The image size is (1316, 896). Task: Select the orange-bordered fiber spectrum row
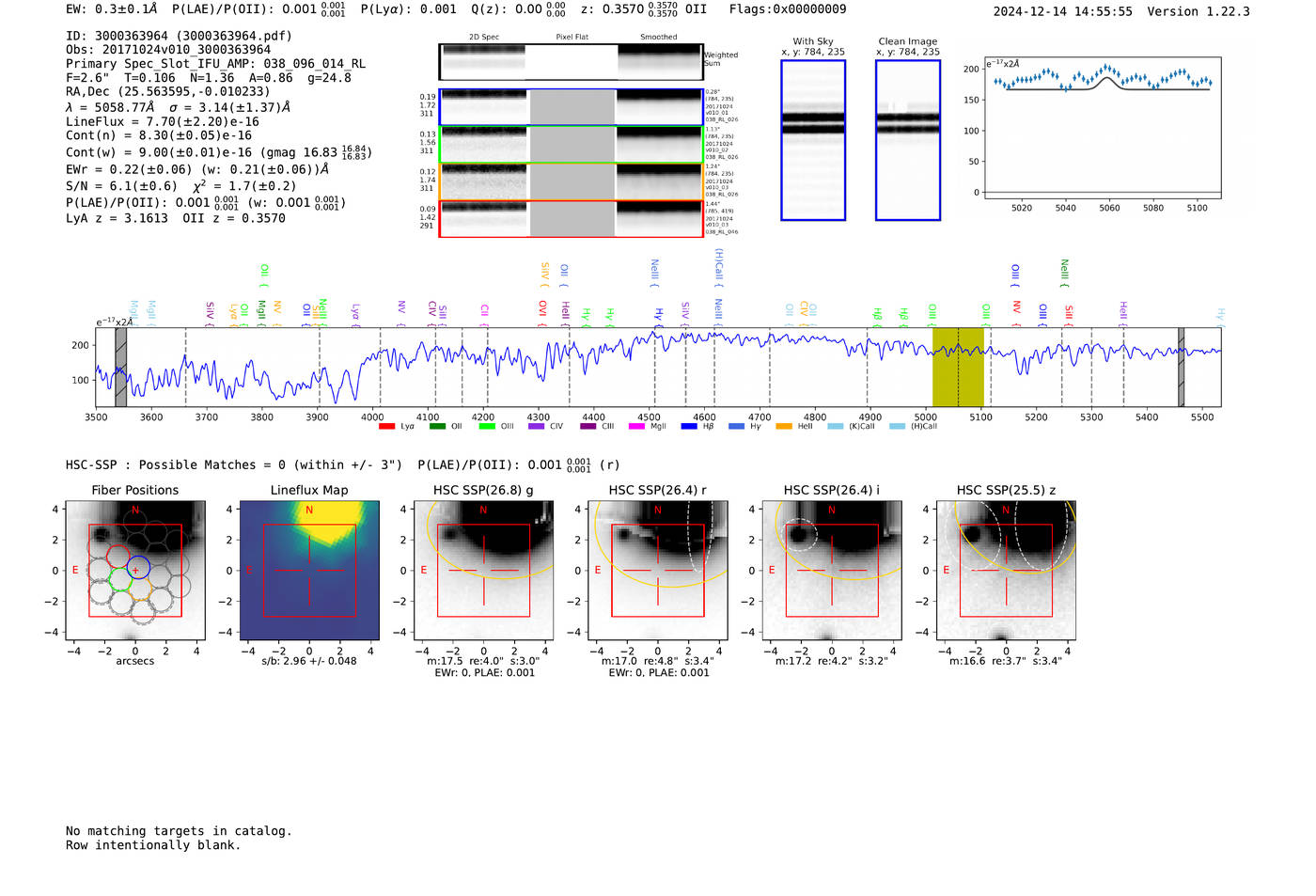point(571,181)
